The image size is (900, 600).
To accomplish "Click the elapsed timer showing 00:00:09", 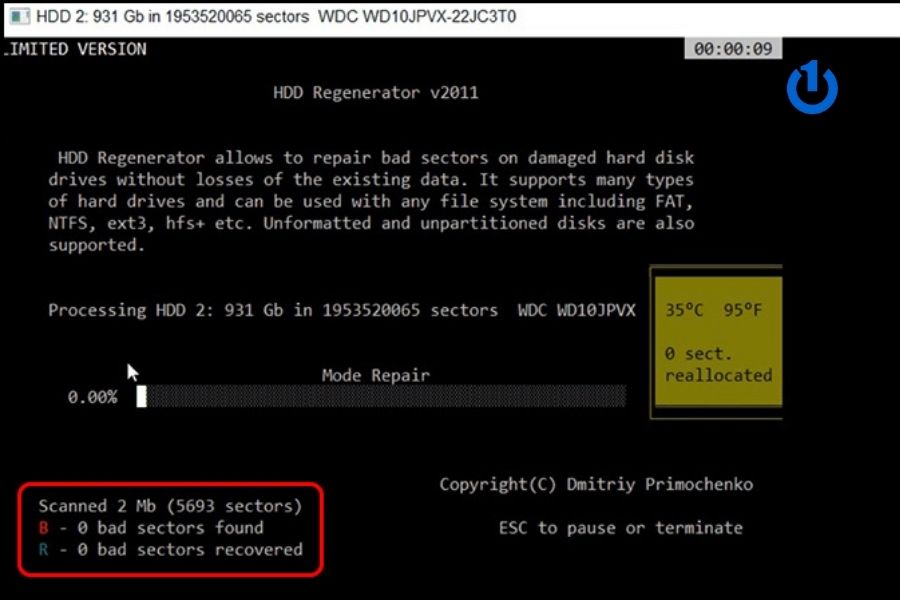I will [x=733, y=49].
